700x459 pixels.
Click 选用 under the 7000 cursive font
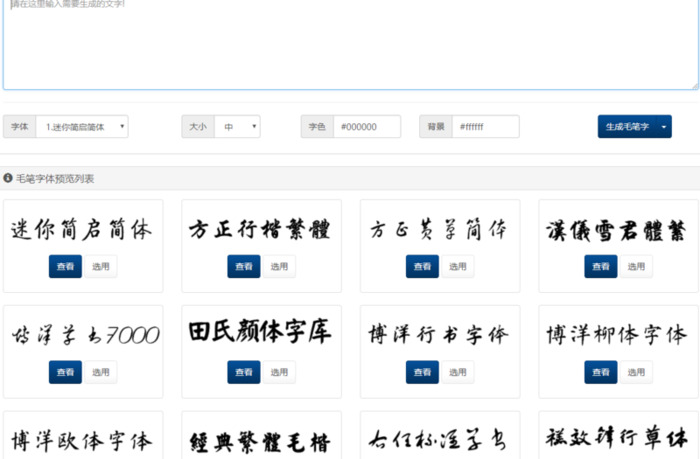101,372
